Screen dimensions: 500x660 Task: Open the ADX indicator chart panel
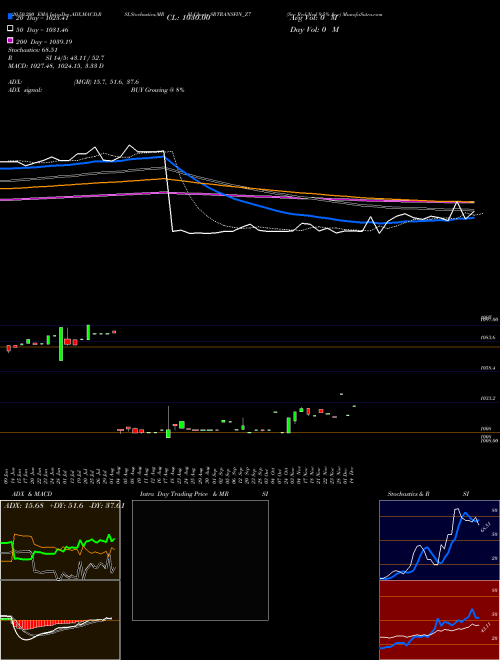[60, 540]
